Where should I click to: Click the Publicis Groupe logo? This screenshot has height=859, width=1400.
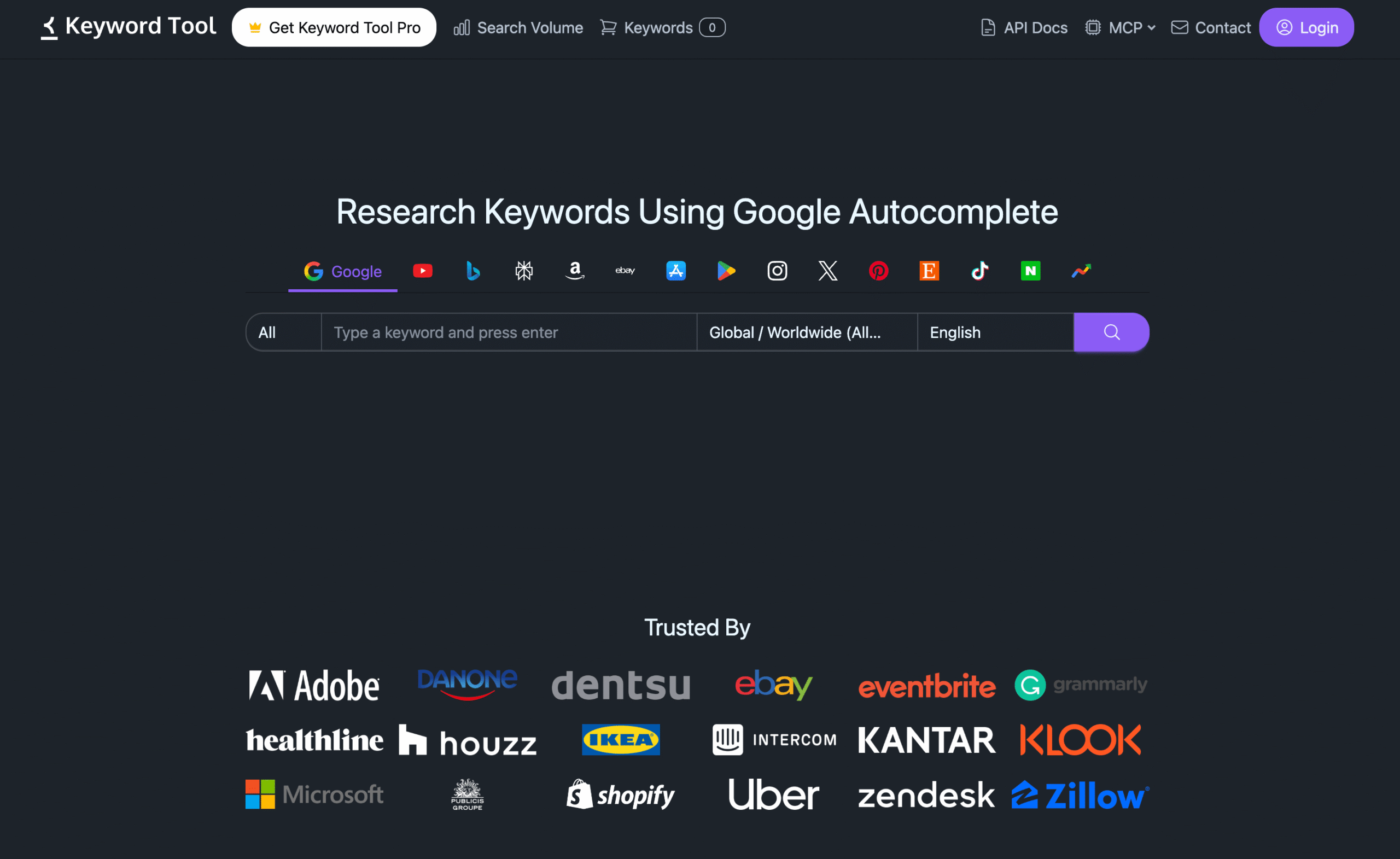point(467,794)
